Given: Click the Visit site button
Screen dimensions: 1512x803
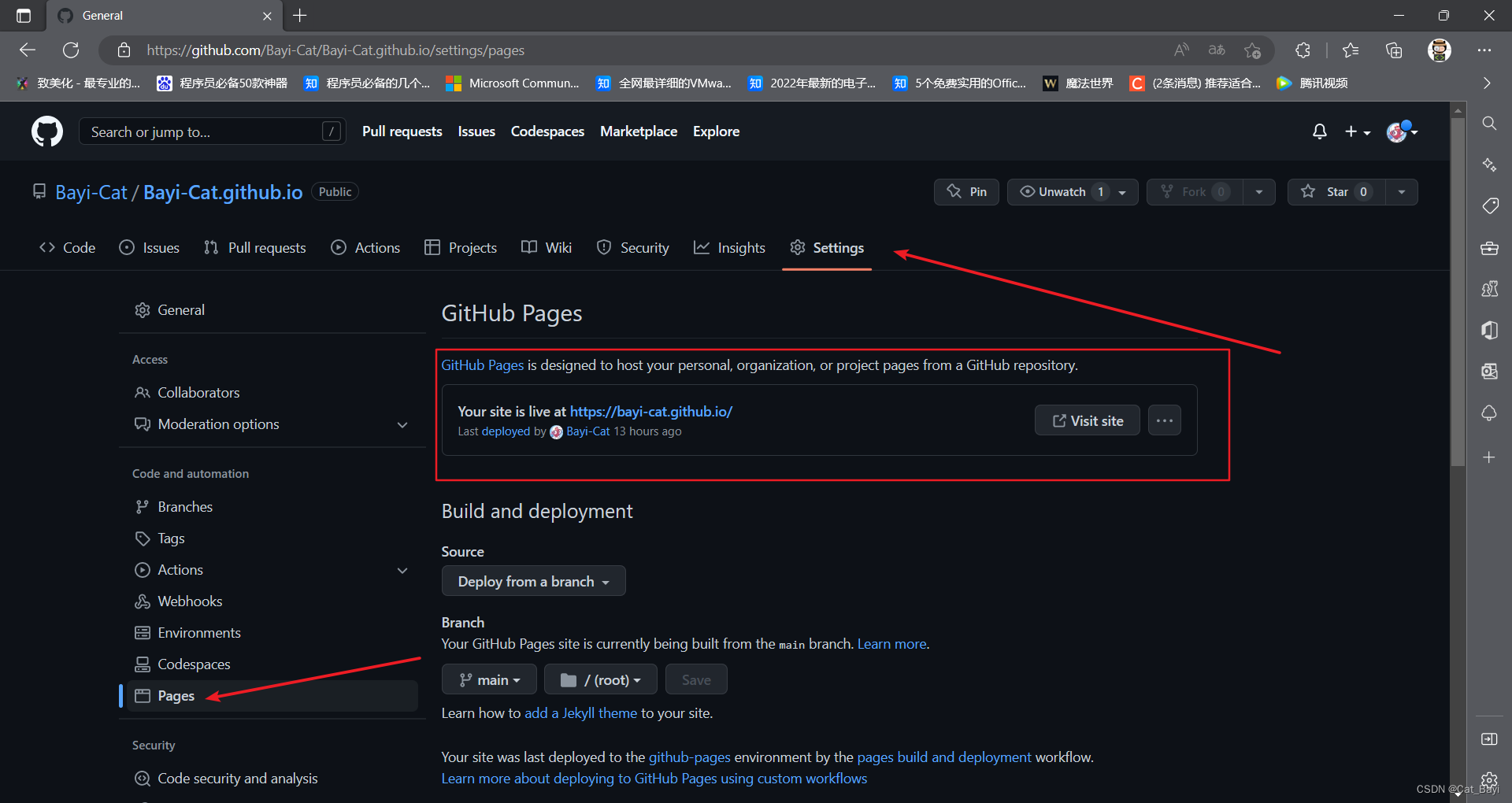Looking at the screenshot, I should pos(1088,420).
